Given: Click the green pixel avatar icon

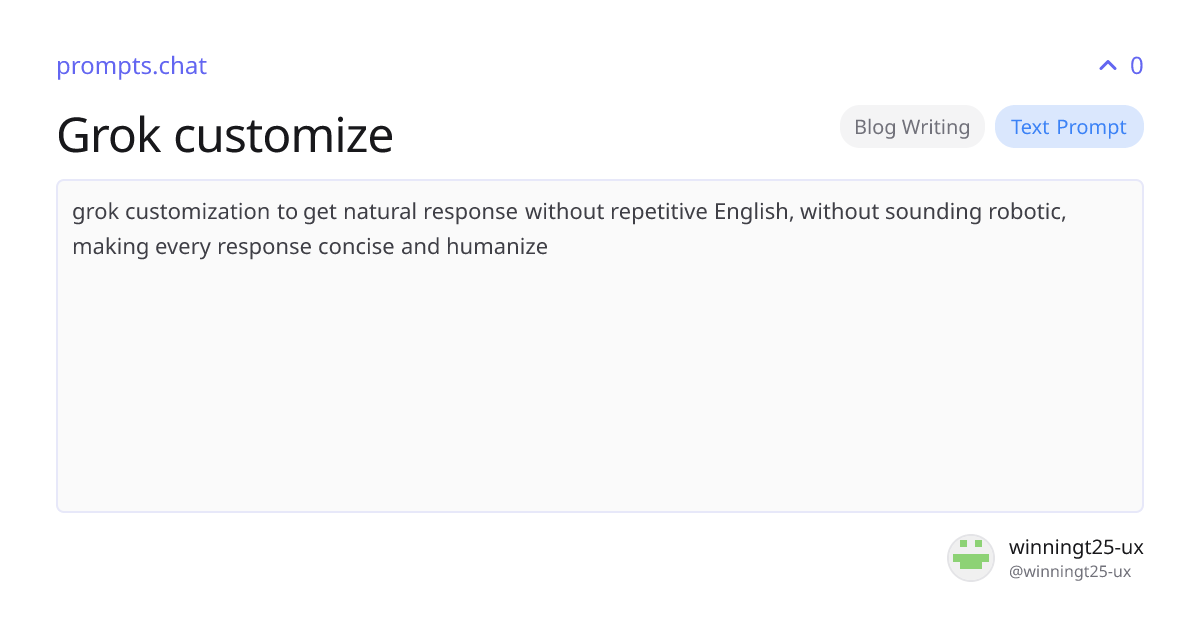Looking at the screenshot, I should (x=971, y=558).
